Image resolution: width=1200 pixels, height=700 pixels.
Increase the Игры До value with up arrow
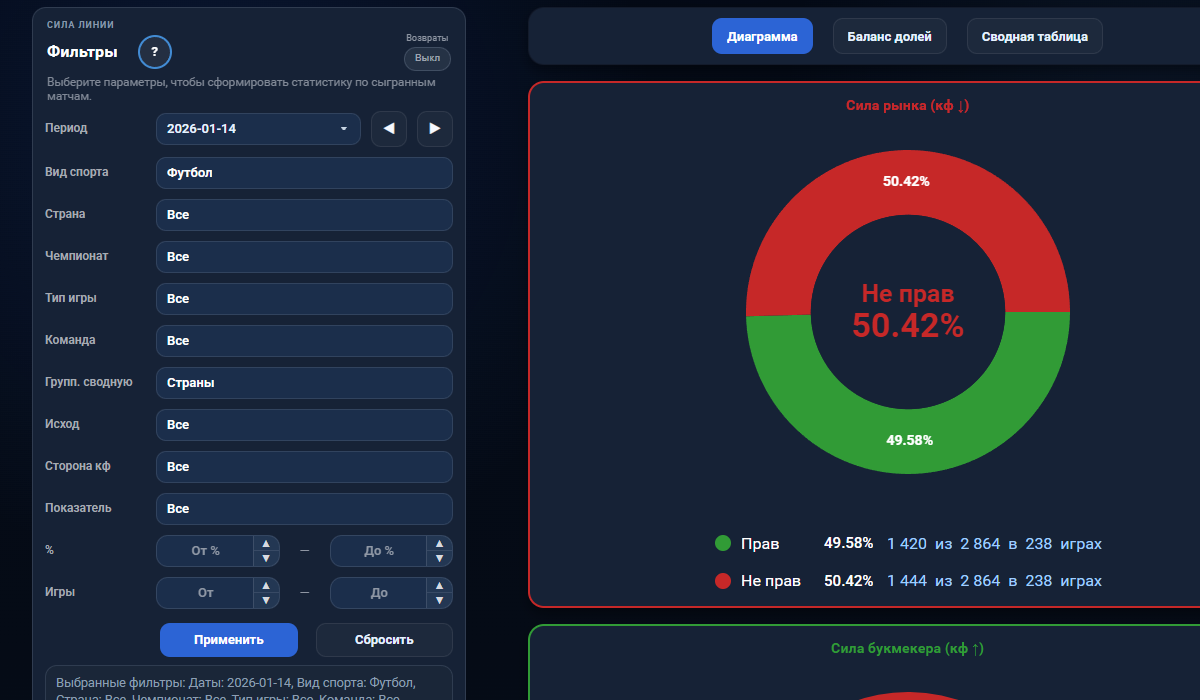coord(439,586)
